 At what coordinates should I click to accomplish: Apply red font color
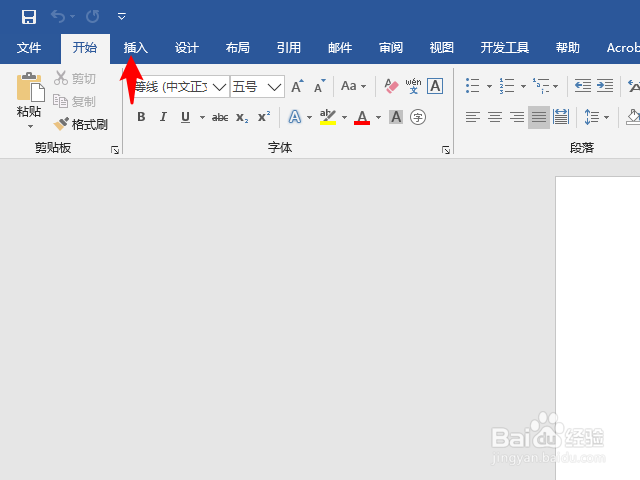pyautogui.click(x=362, y=117)
